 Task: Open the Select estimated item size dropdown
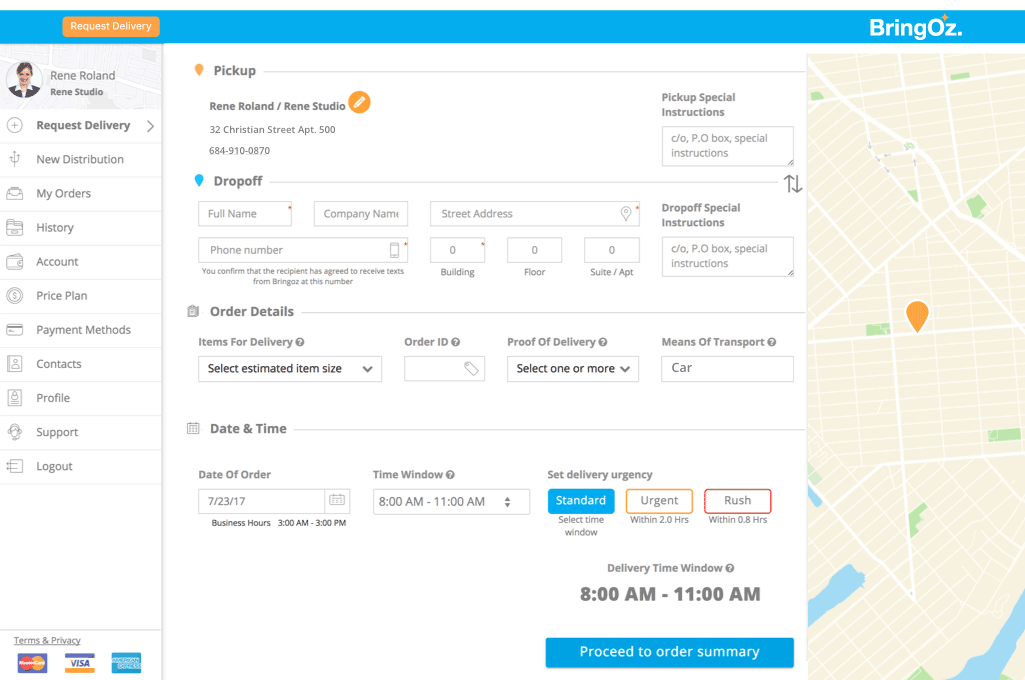pos(290,369)
